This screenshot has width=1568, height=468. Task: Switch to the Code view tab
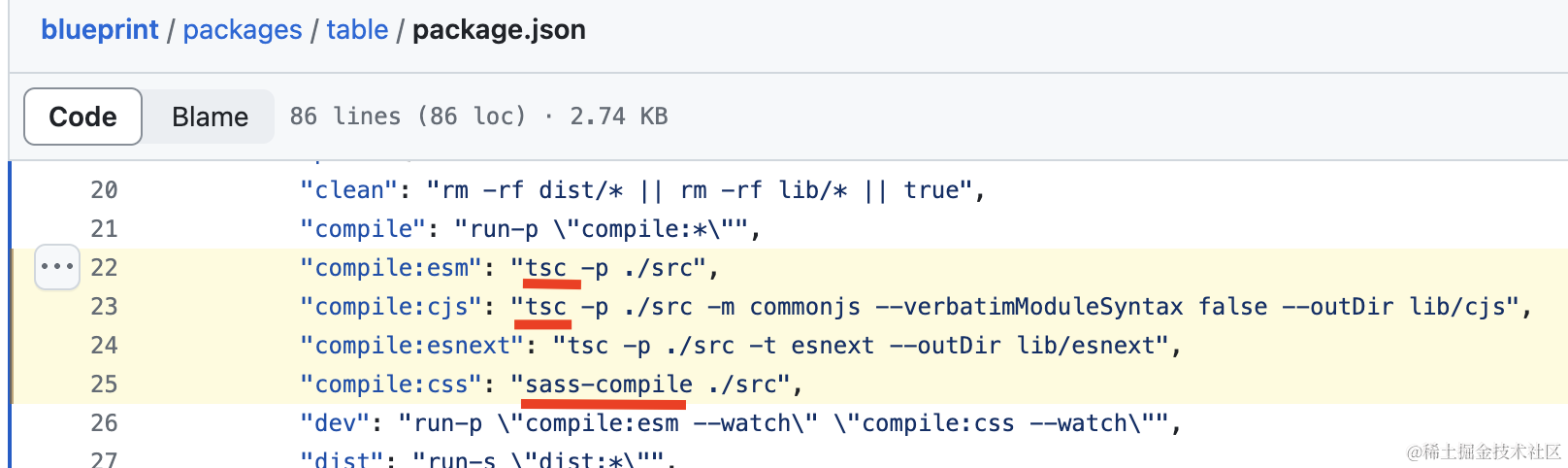83,117
